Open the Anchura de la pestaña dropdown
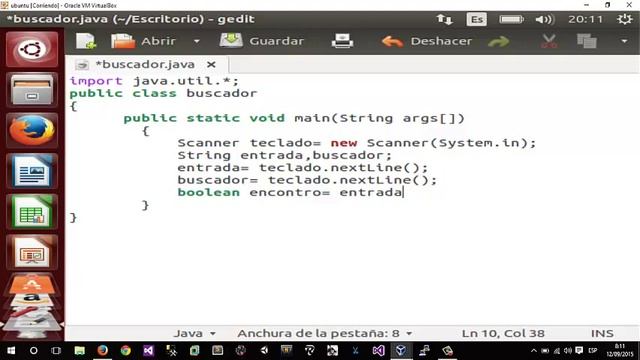Viewport: 640px width, 360px height. pos(324,333)
